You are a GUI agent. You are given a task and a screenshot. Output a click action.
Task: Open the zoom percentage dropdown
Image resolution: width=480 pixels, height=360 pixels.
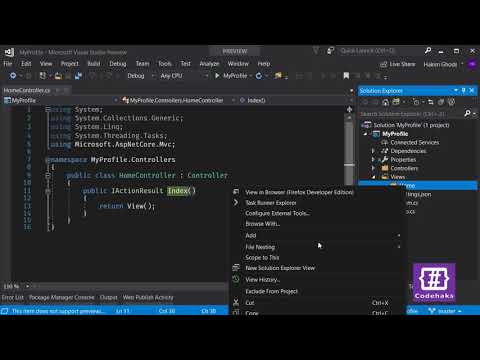27,286
